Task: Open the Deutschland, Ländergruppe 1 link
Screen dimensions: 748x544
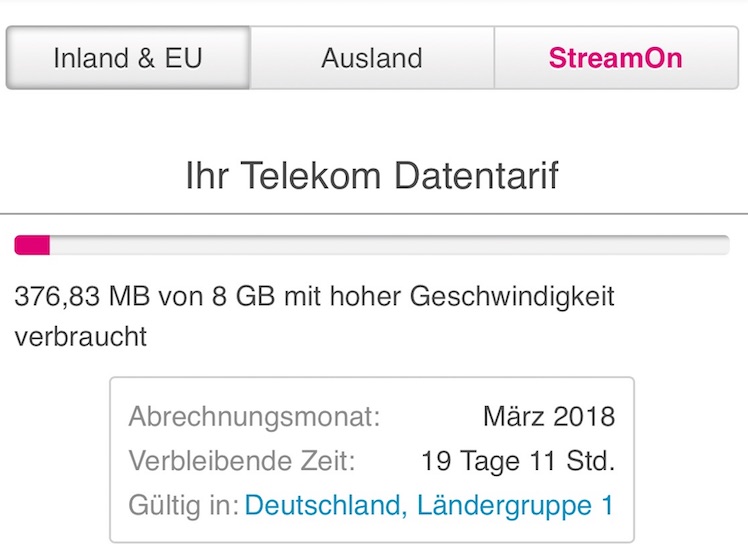Action: 429,505
